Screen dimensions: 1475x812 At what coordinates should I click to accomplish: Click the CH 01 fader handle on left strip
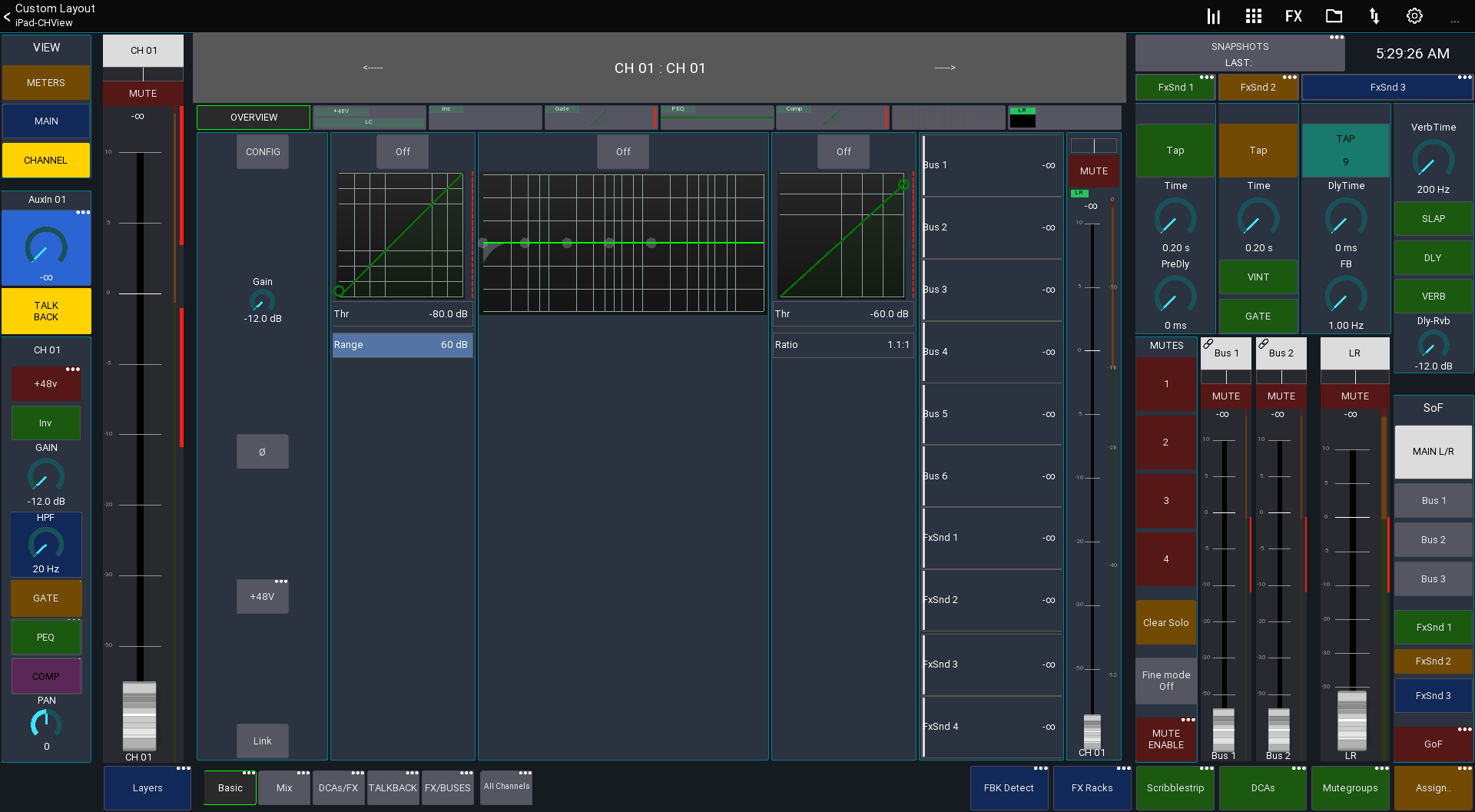pyautogui.click(x=140, y=714)
